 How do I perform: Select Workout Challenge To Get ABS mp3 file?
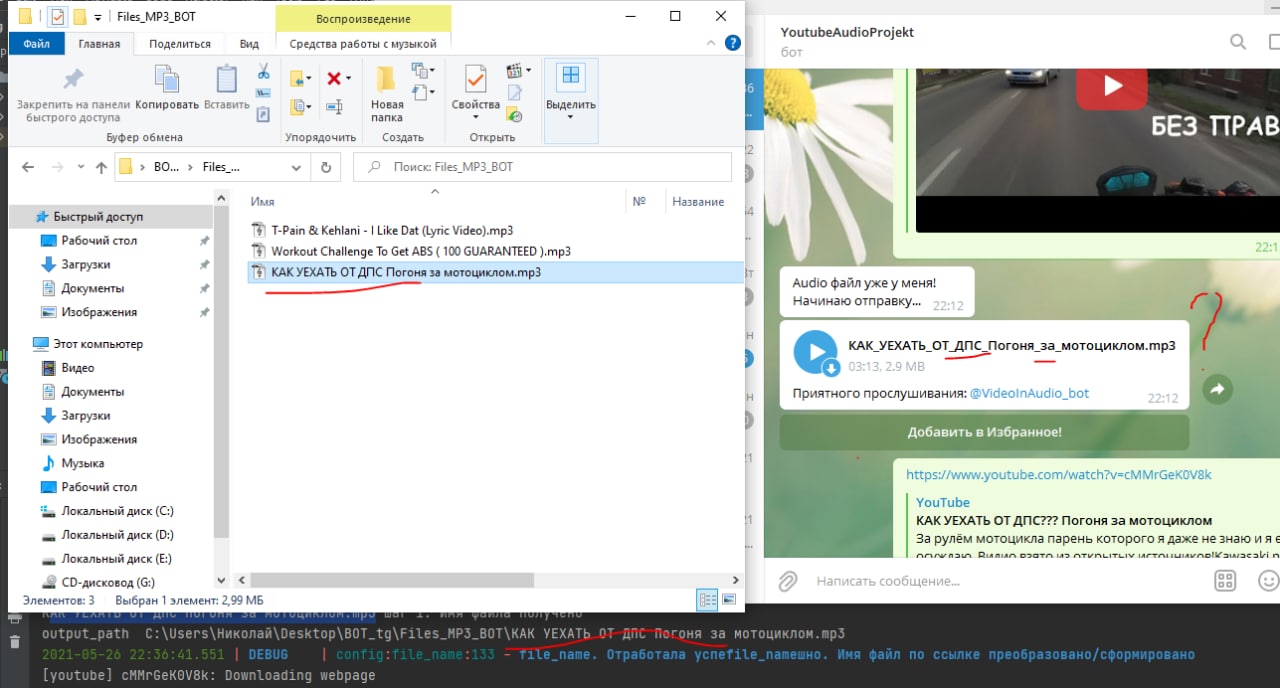pos(421,251)
